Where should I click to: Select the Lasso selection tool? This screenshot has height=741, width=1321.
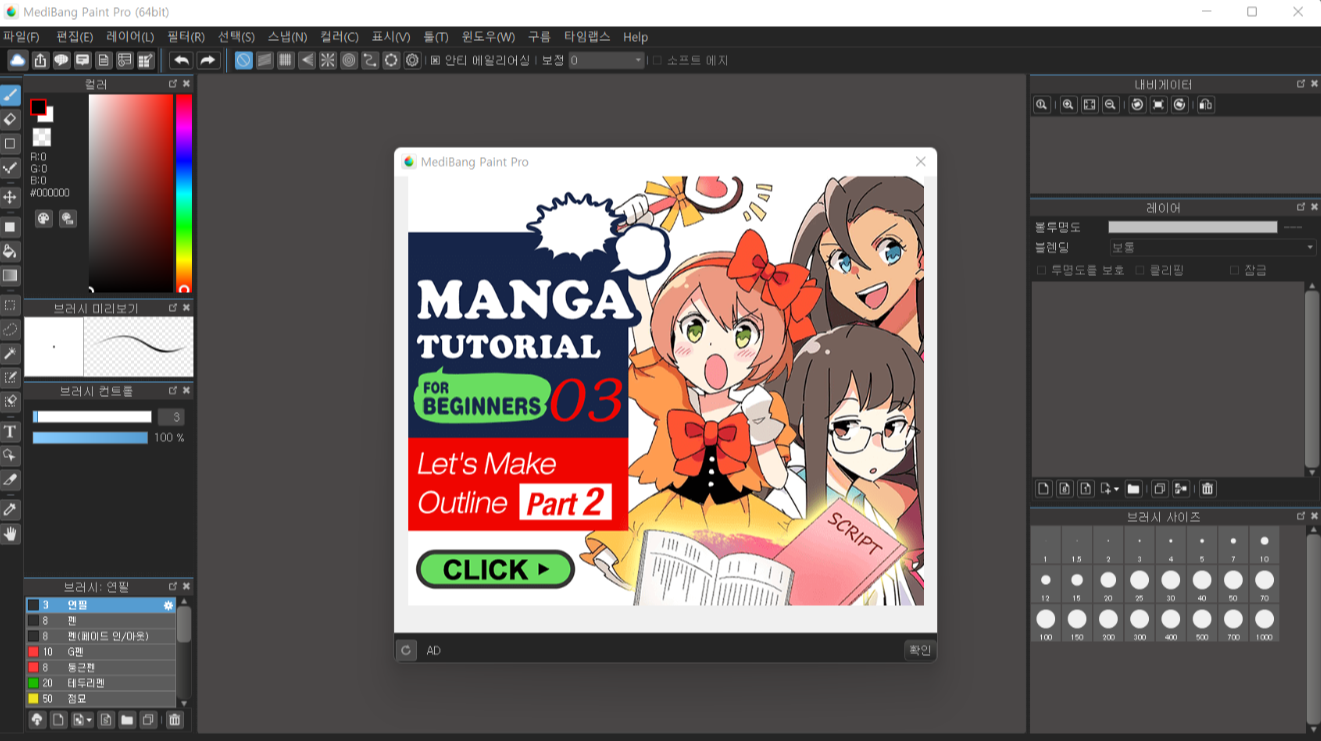10,329
